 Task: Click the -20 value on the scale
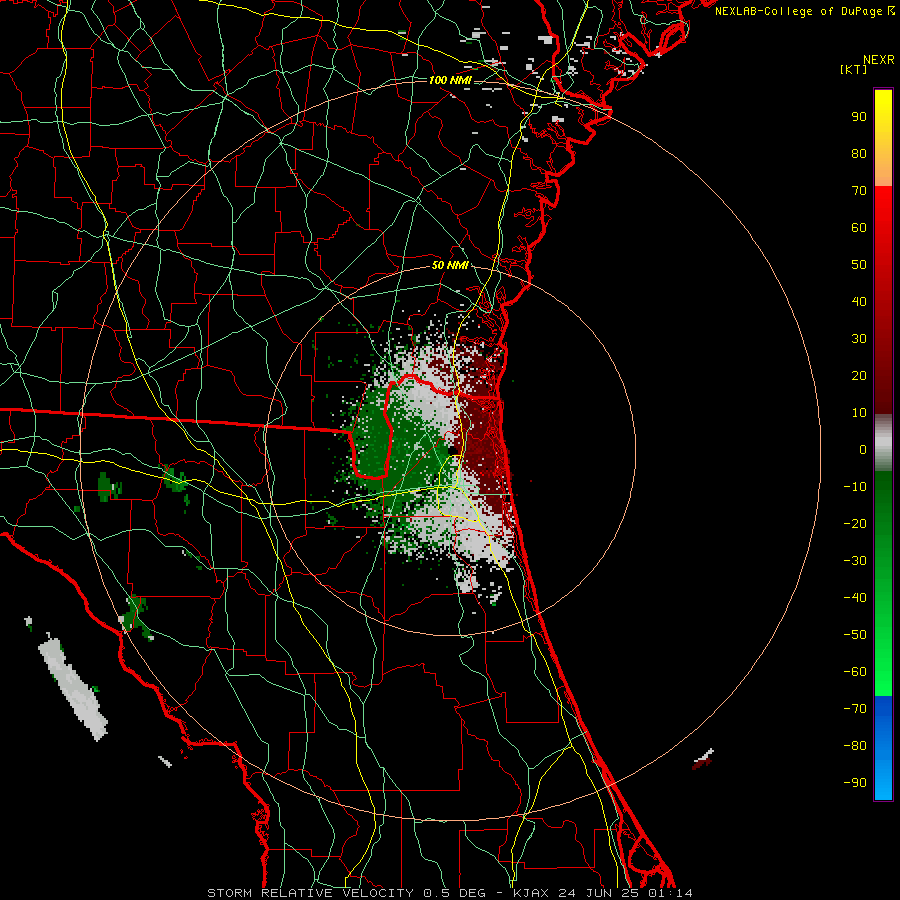point(855,523)
